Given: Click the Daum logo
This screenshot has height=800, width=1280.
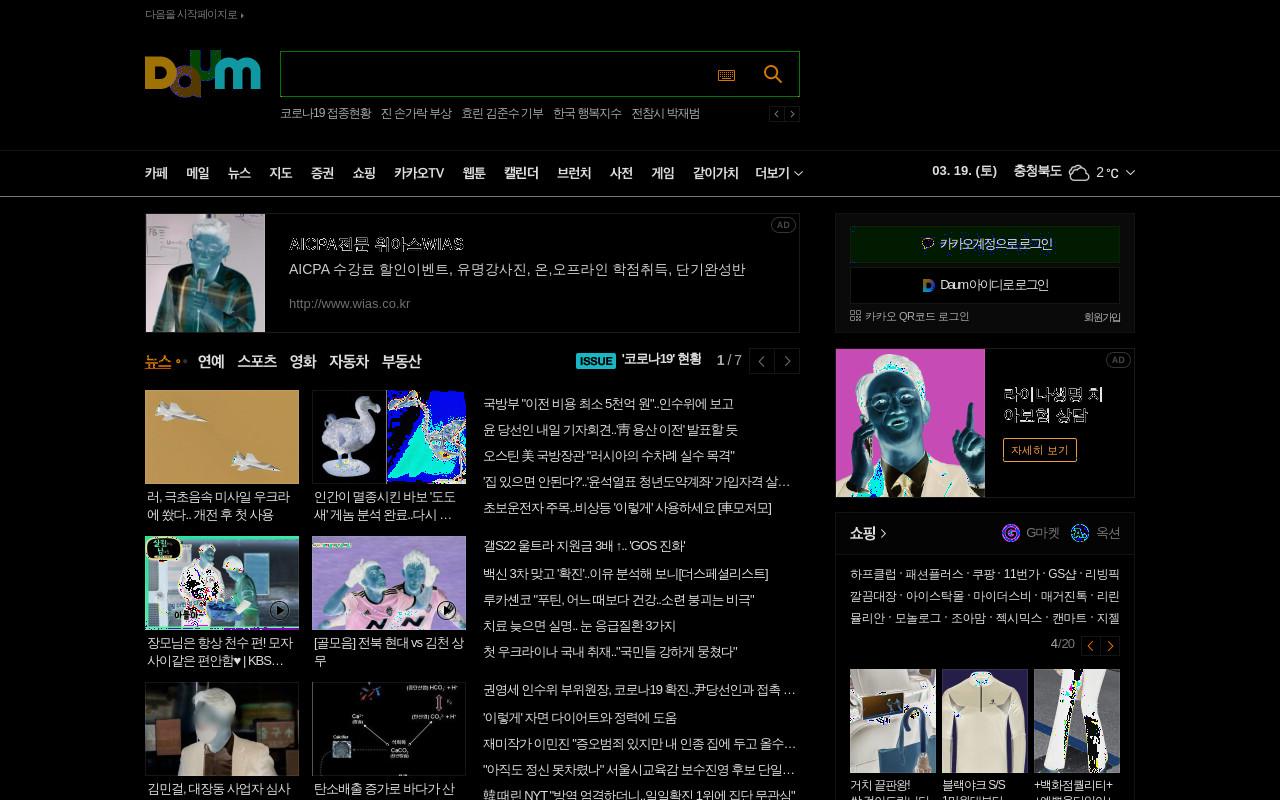Looking at the screenshot, I should tap(203, 75).
